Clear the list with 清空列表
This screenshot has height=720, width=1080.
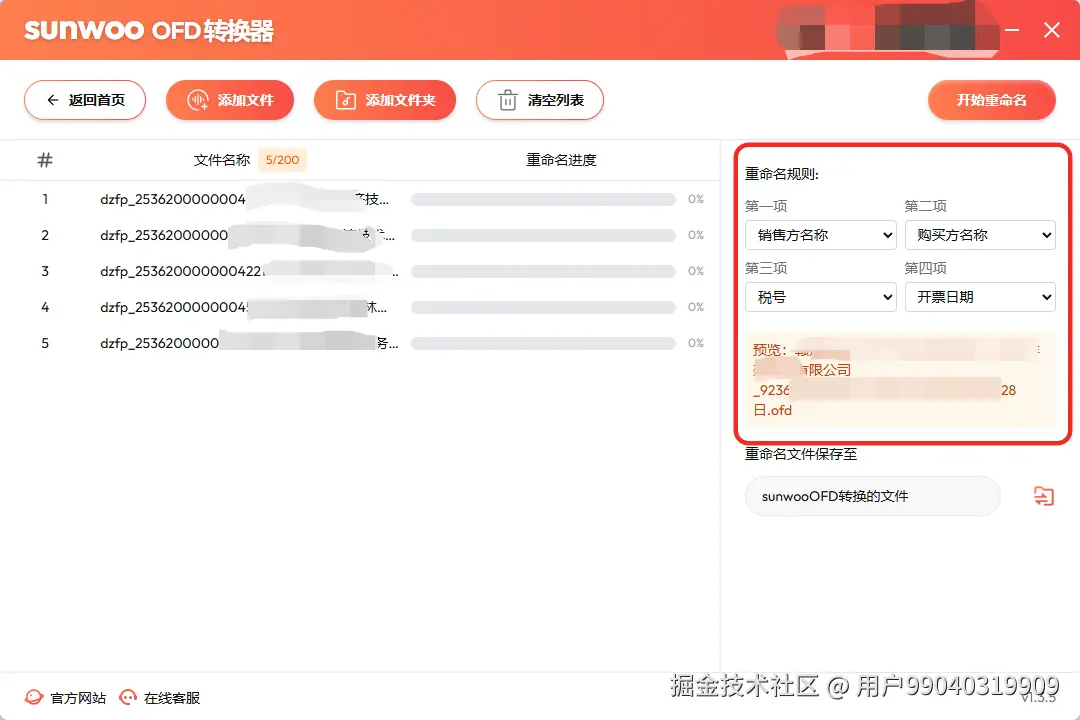(x=540, y=100)
